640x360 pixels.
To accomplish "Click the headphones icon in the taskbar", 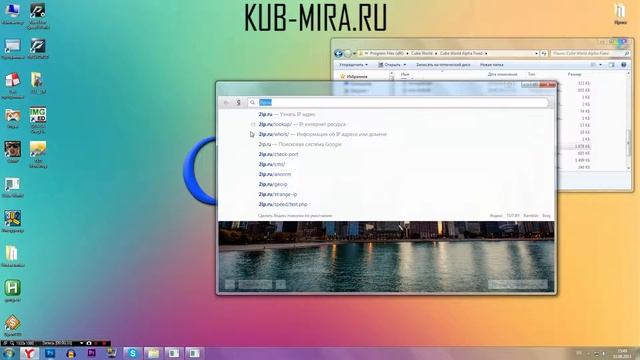I will [71, 353].
